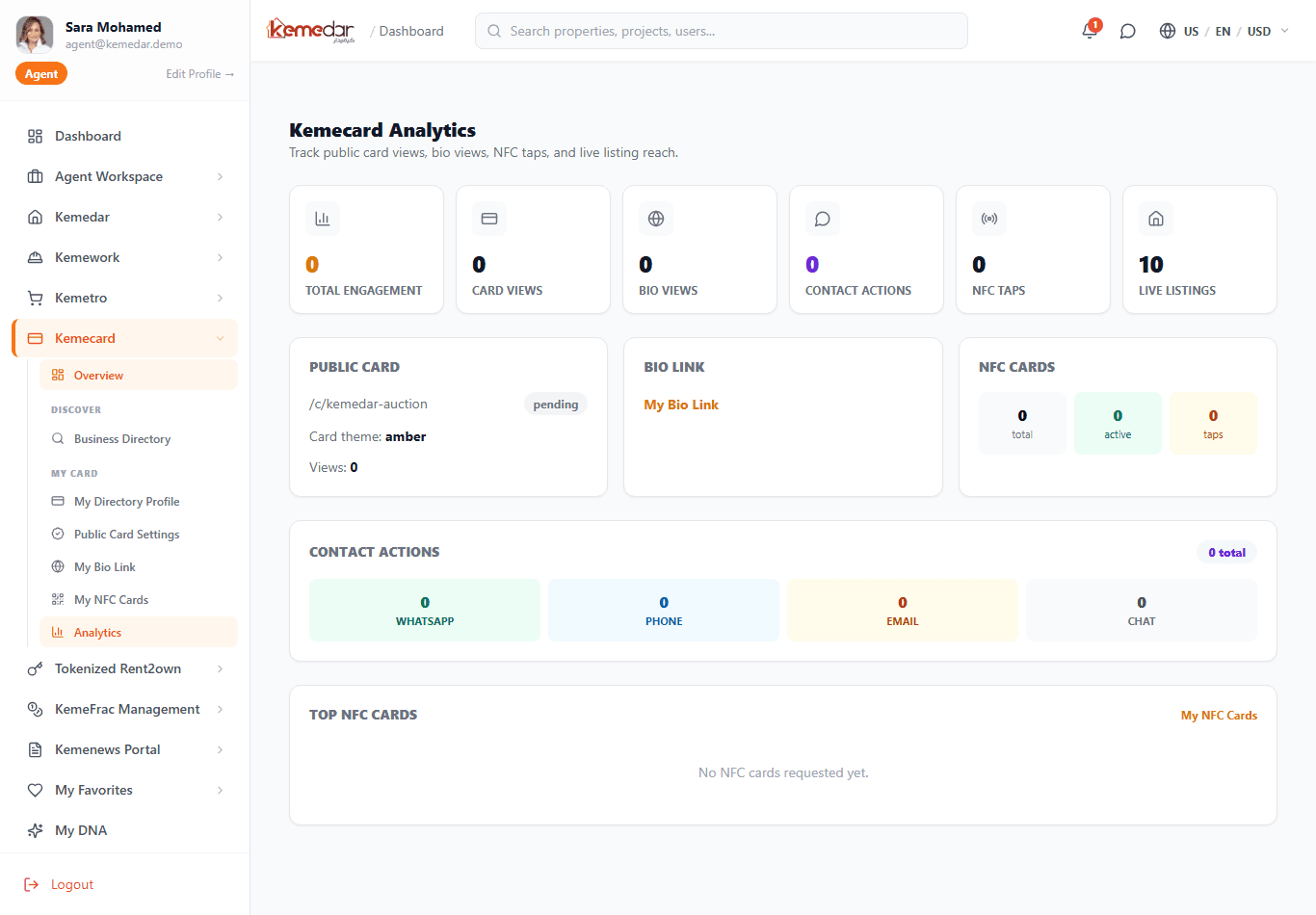Click the My DNA sparkle icon

point(36,830)
